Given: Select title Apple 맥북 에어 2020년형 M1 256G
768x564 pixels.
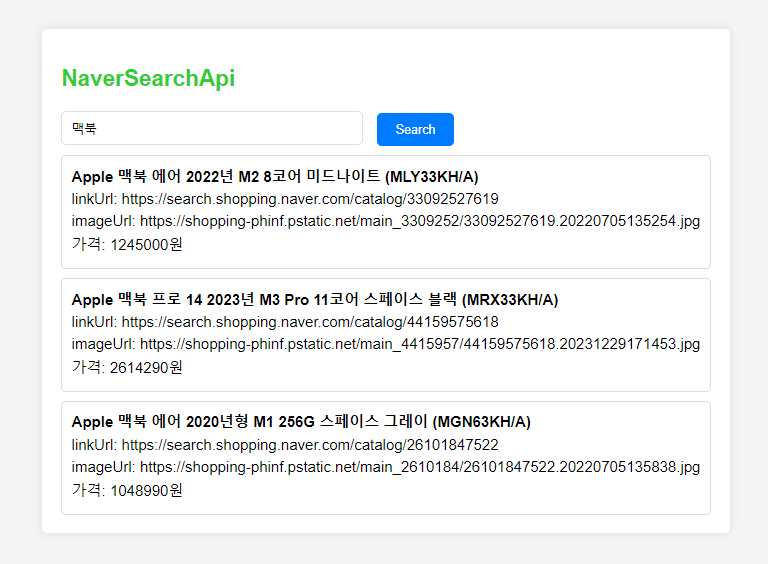Looking at the screenshot, I should coord(301,422).
